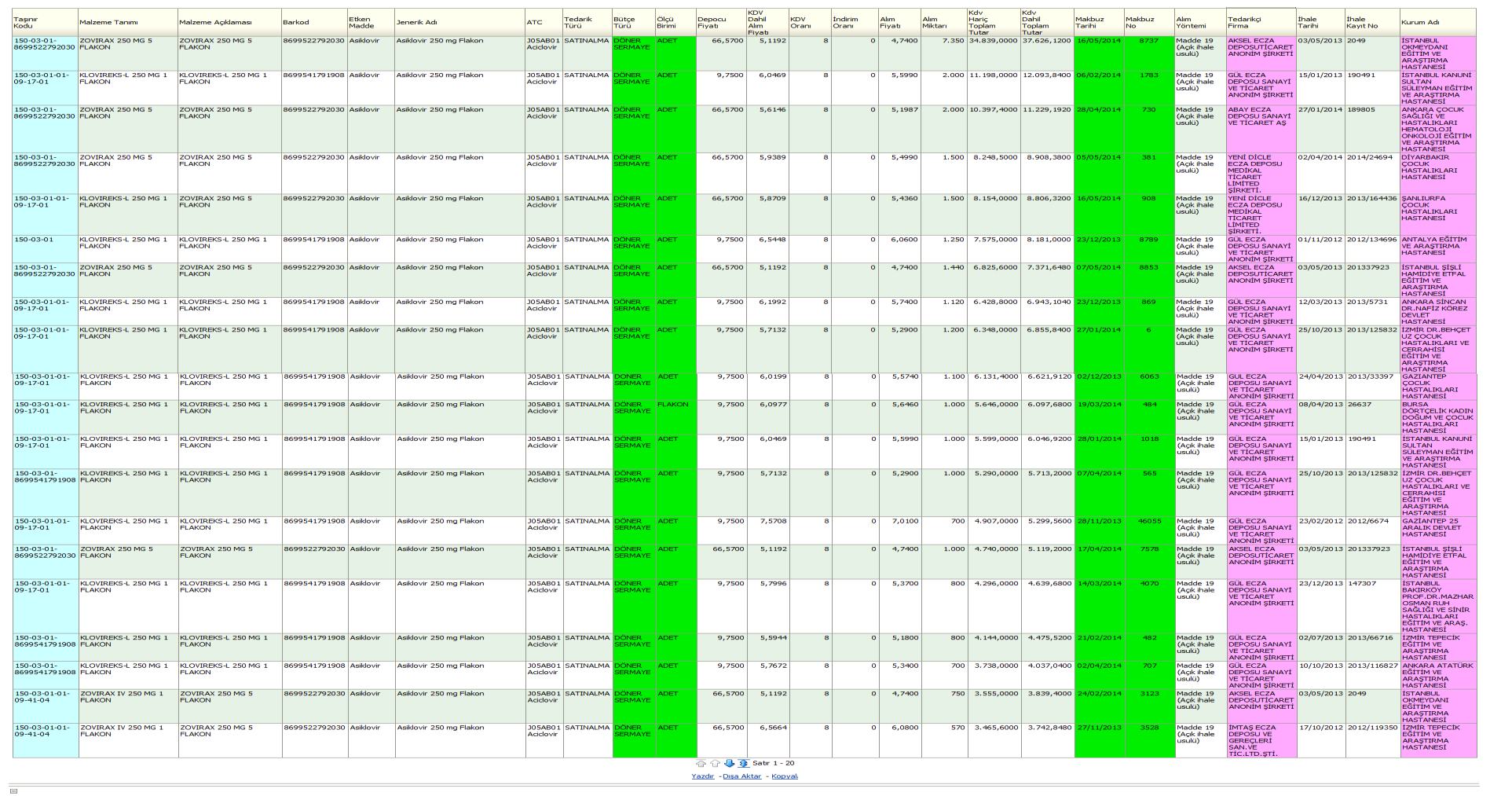This screenshot has height=796, width=1512.
Task: Show all rows using the blue expand icon
Action: click(743, 764)
